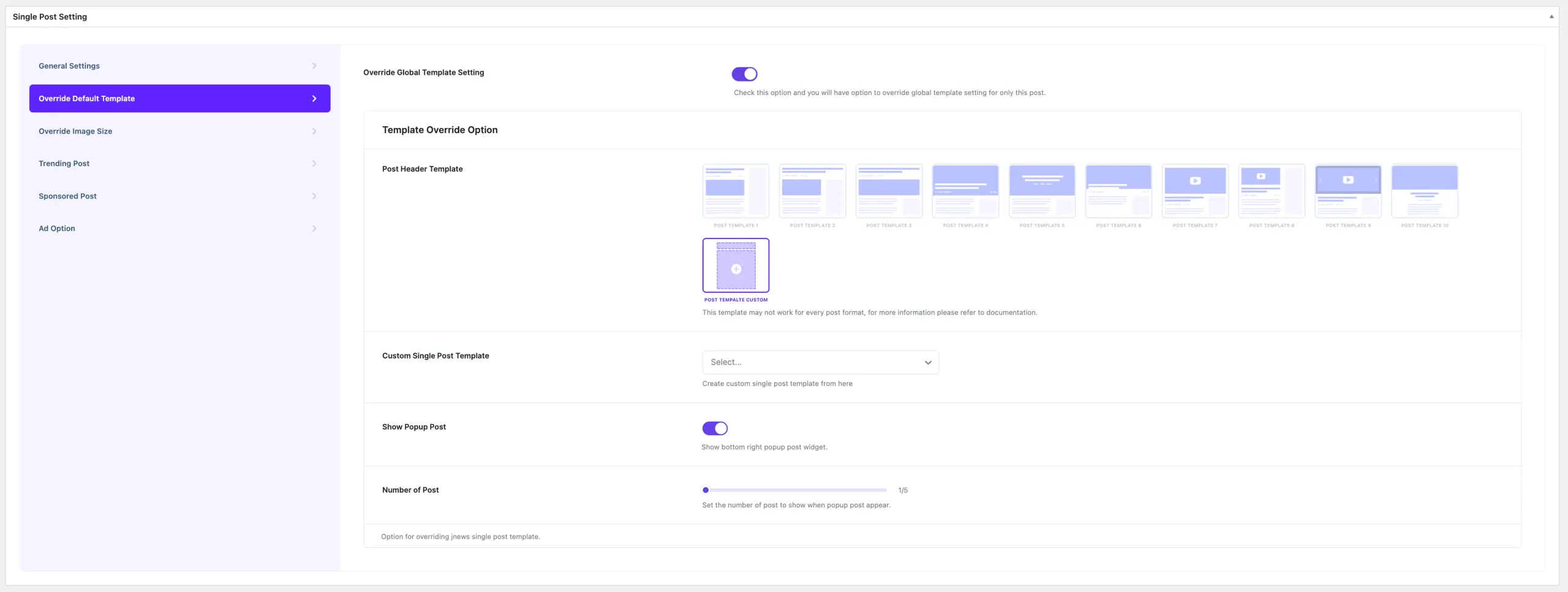Switch to Trending Post tab
Image resolution: width=1568 pixels, height=592 pixels.
[64, 164]
